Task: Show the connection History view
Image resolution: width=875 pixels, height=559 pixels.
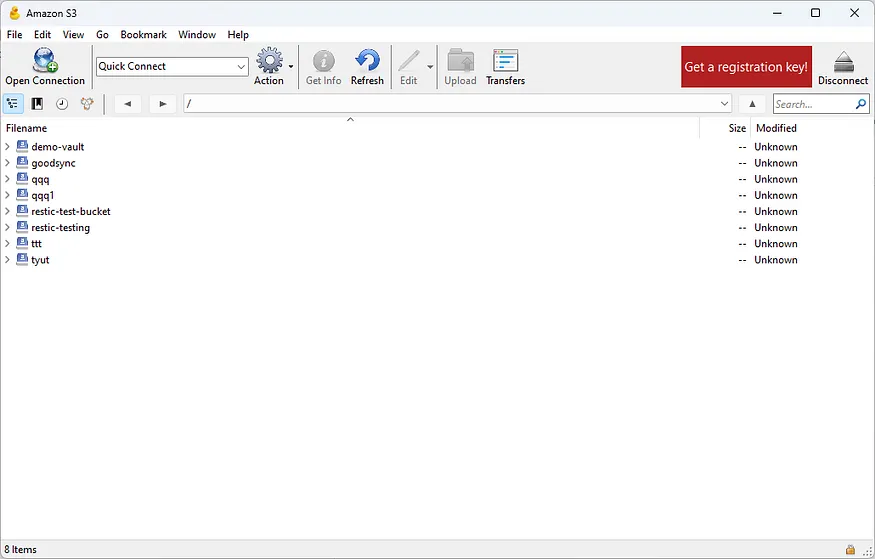Action: point(62,104)
